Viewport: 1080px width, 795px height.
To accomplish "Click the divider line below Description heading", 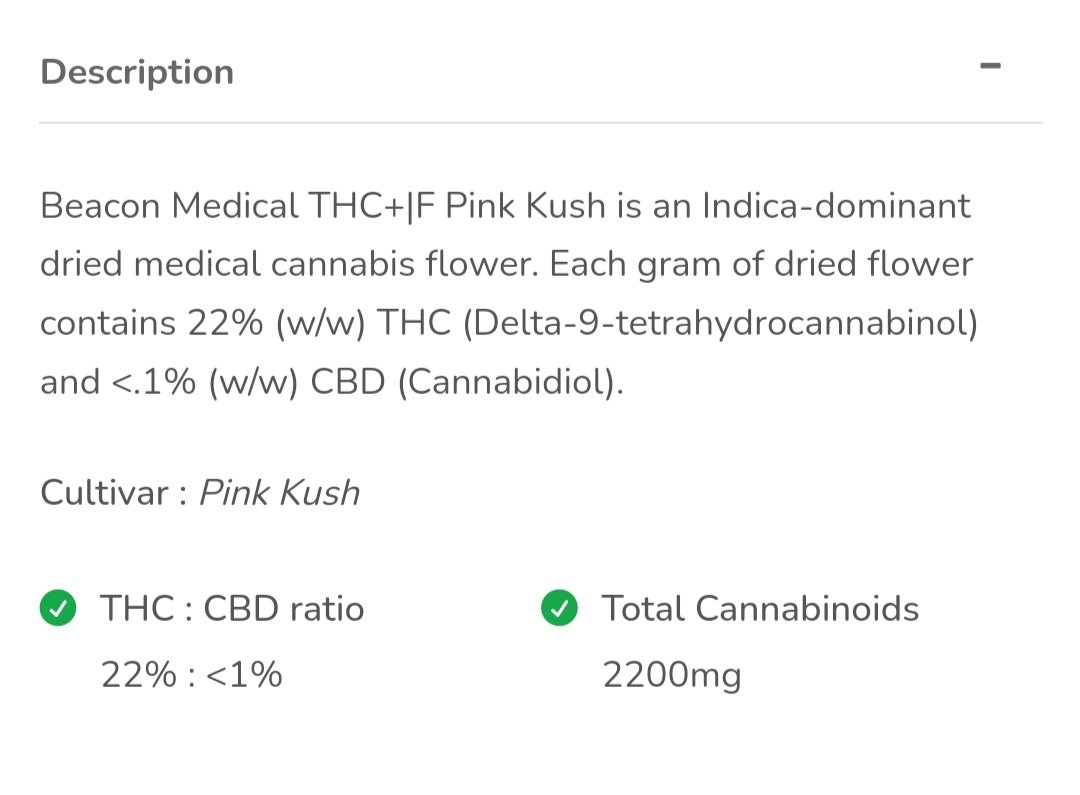I will tap(540, 123).
